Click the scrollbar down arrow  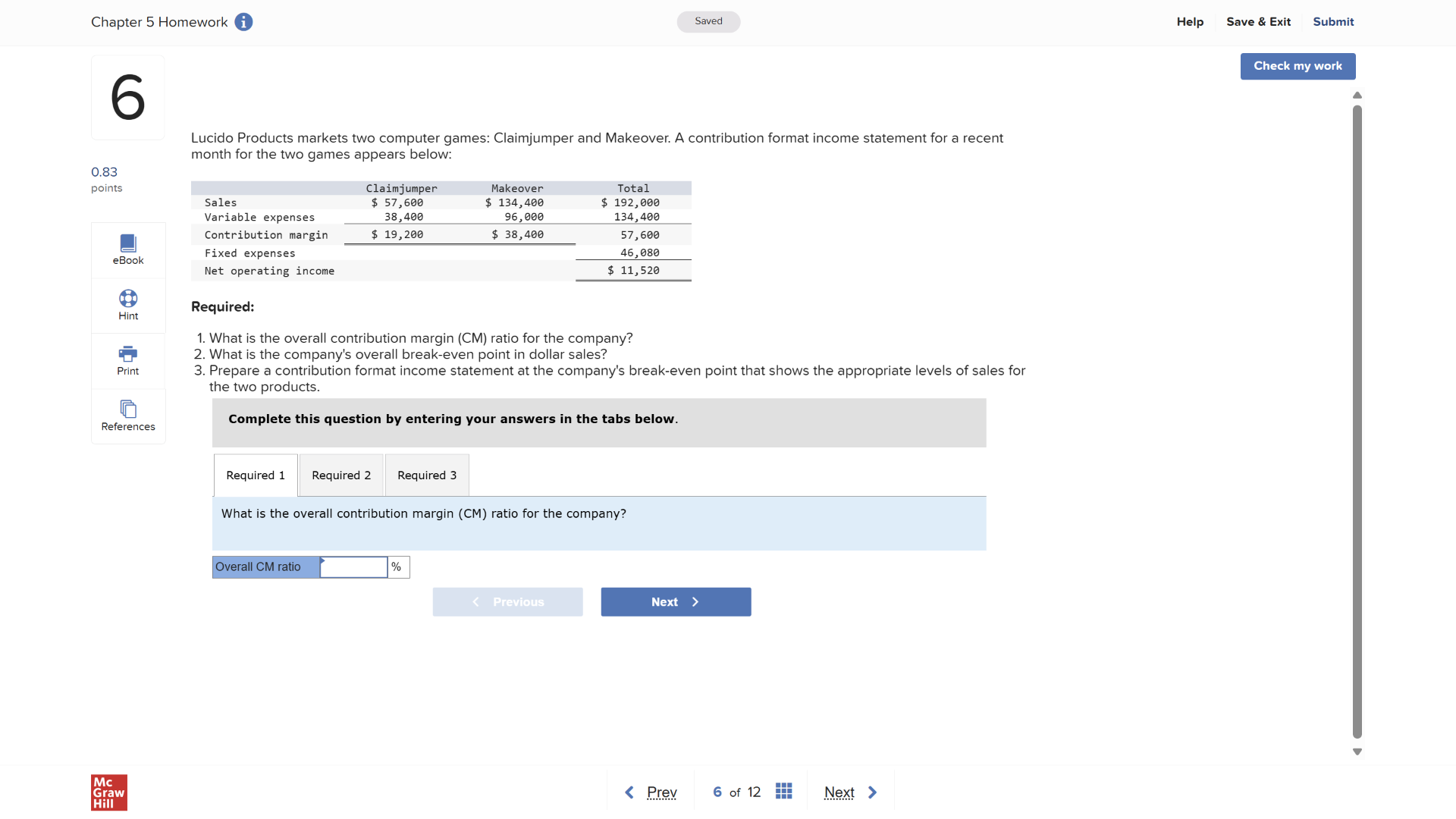point(1357,752)
